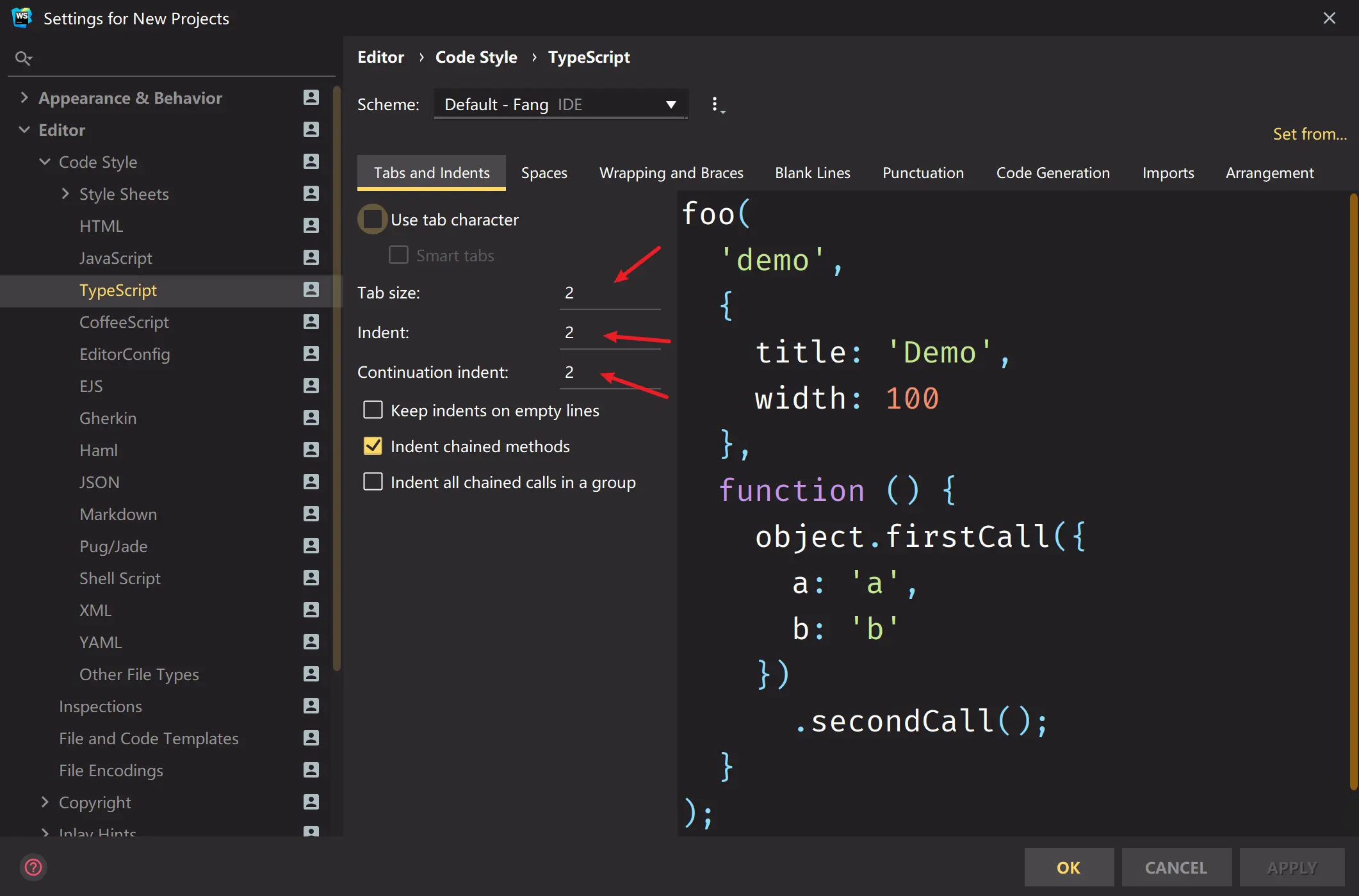Switch to the Wrapping and Braces tab

(671, 173)
